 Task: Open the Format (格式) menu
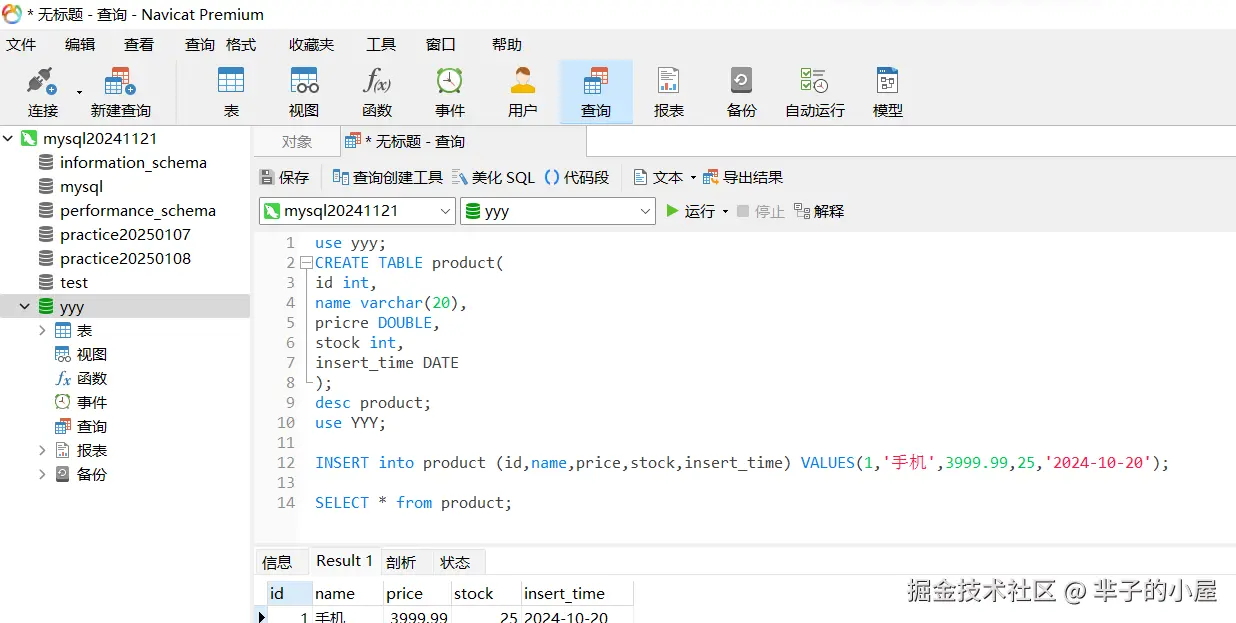(x=241, y=44)
